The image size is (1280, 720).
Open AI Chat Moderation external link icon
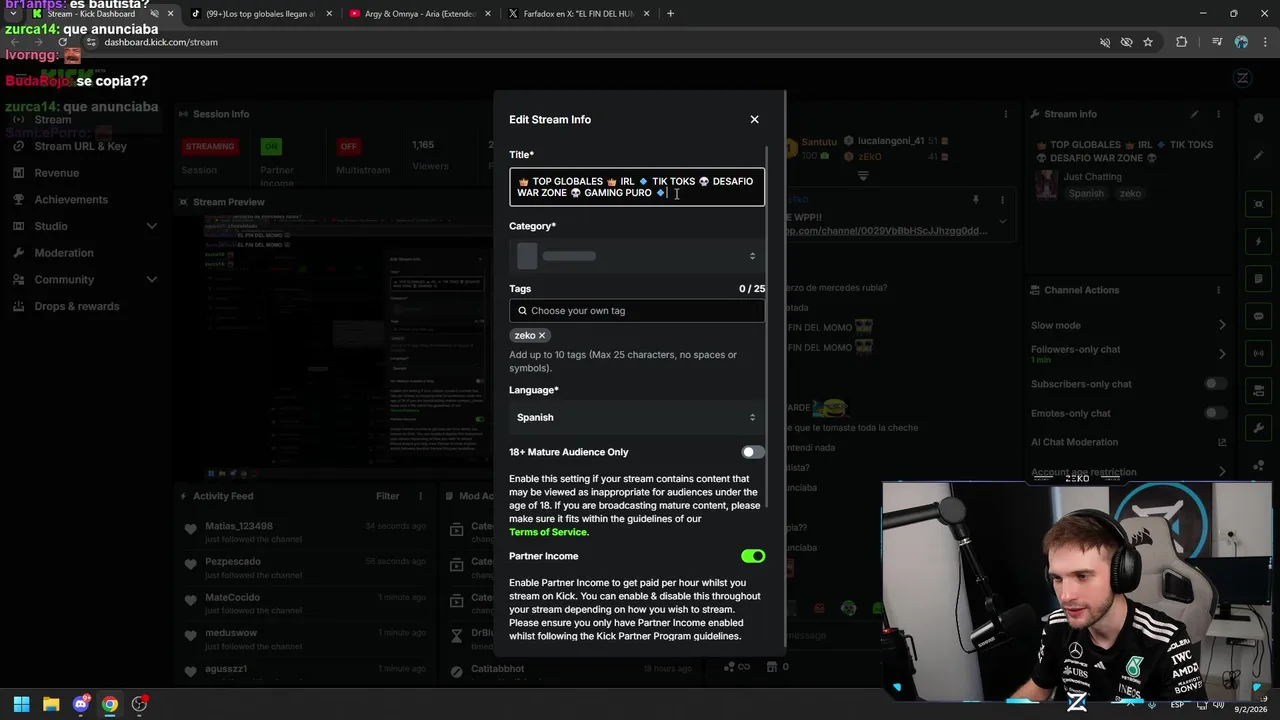pyautogui.click(x=1221, y=442)
